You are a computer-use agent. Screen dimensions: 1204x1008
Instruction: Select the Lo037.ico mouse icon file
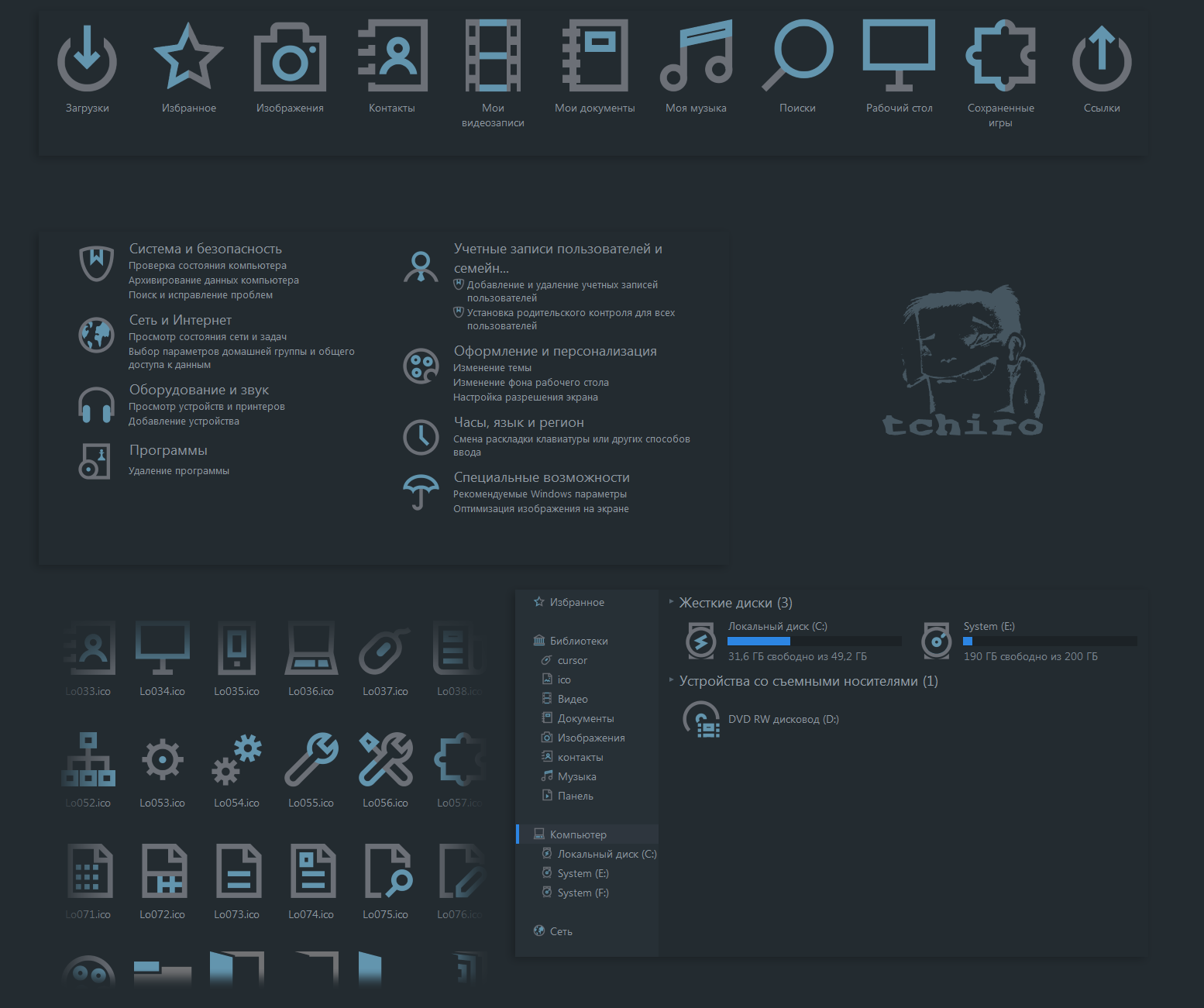point(385,649)
